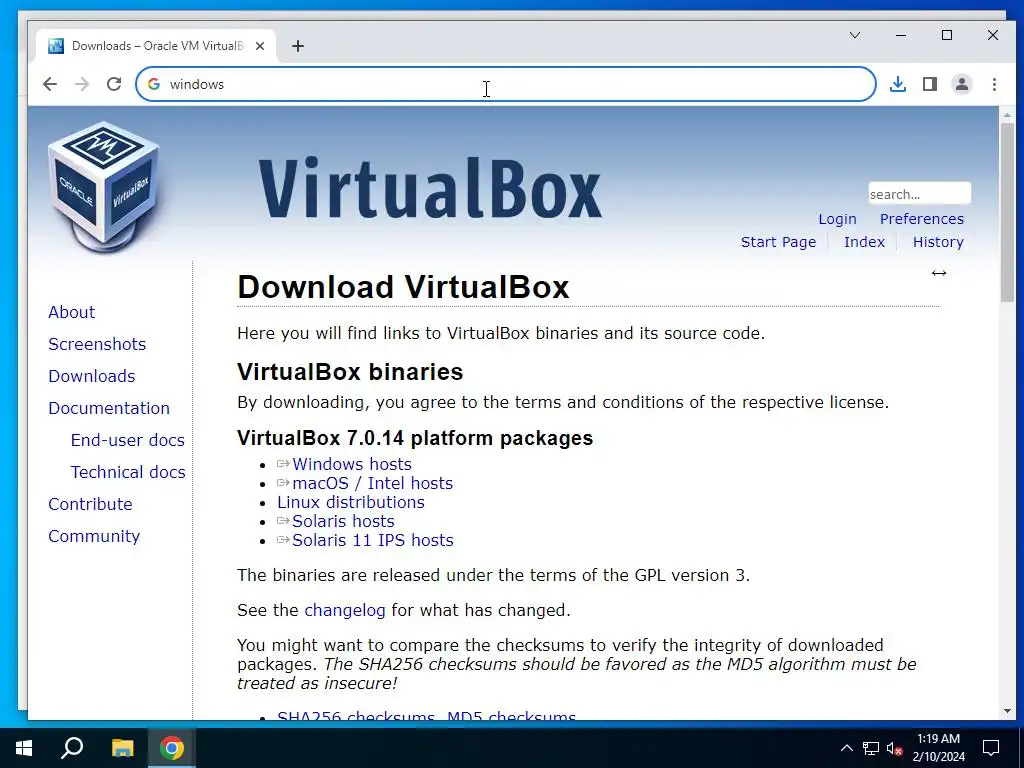Click the VirtualBox cube logo
The image size is (1024, 768).
click(103, 187)
